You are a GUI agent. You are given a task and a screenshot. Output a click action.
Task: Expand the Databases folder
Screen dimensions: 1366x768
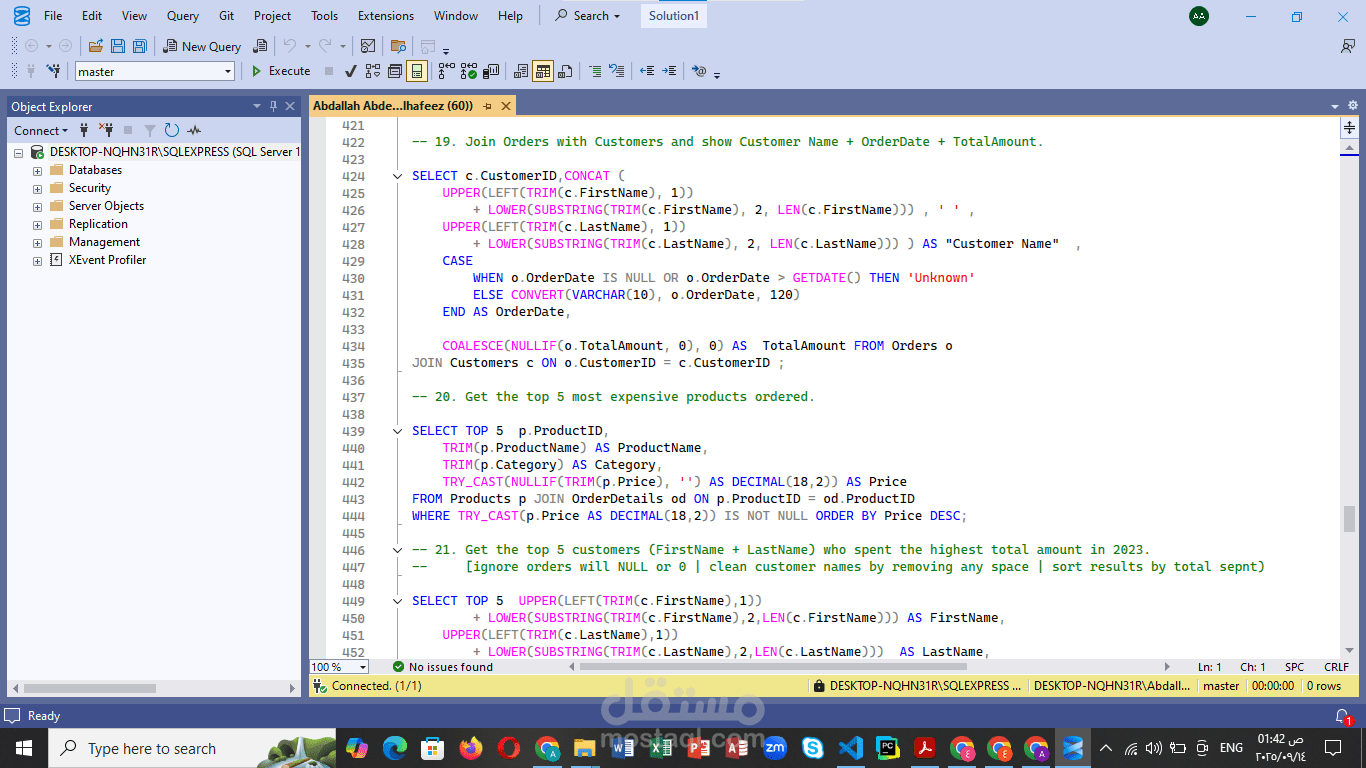[37, 171]
